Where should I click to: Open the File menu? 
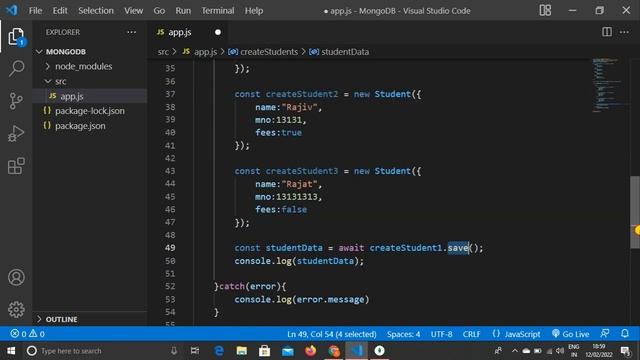pyautogui.click(x=36, y=11)
